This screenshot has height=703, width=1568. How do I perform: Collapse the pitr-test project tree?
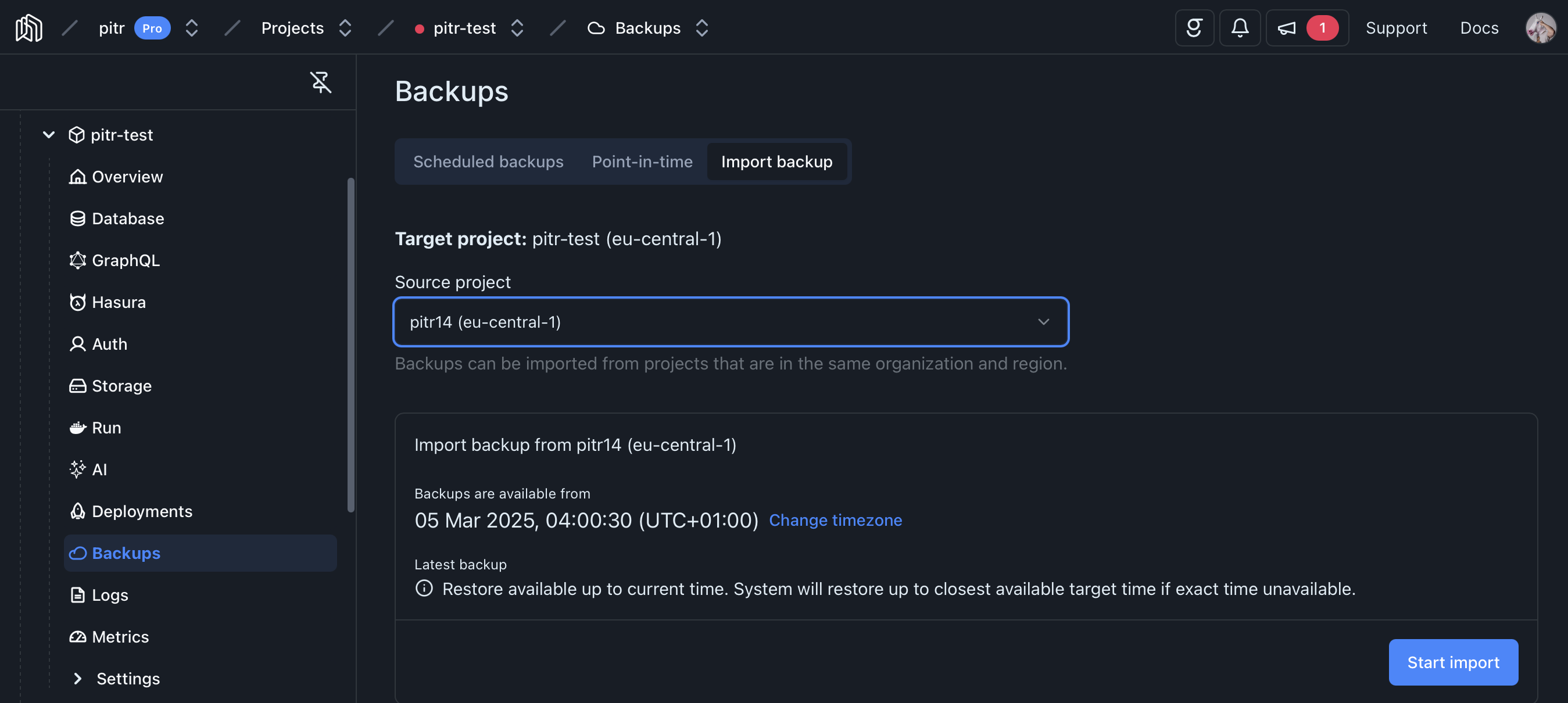point(49,135)
